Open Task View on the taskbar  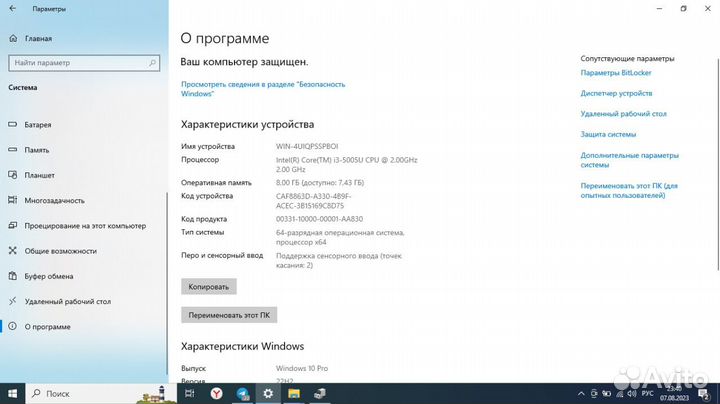point(189,393)
